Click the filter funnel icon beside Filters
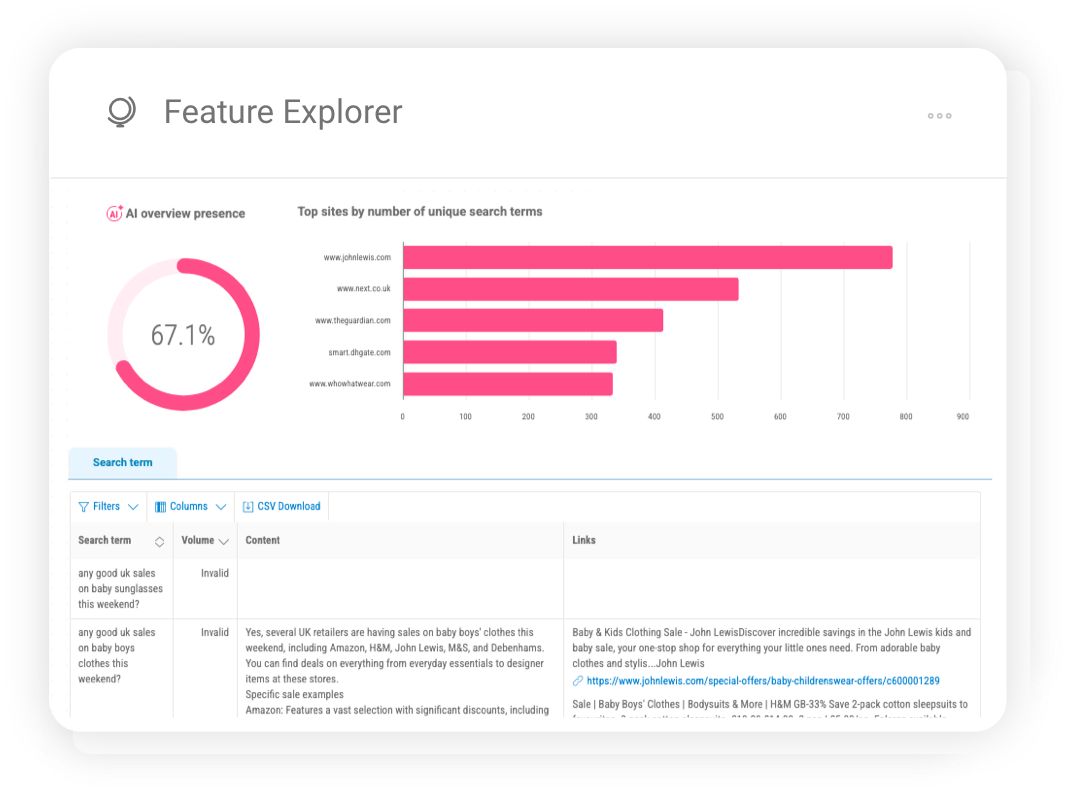This screenshot has height=794, width=1074. [x=83, y=506]
